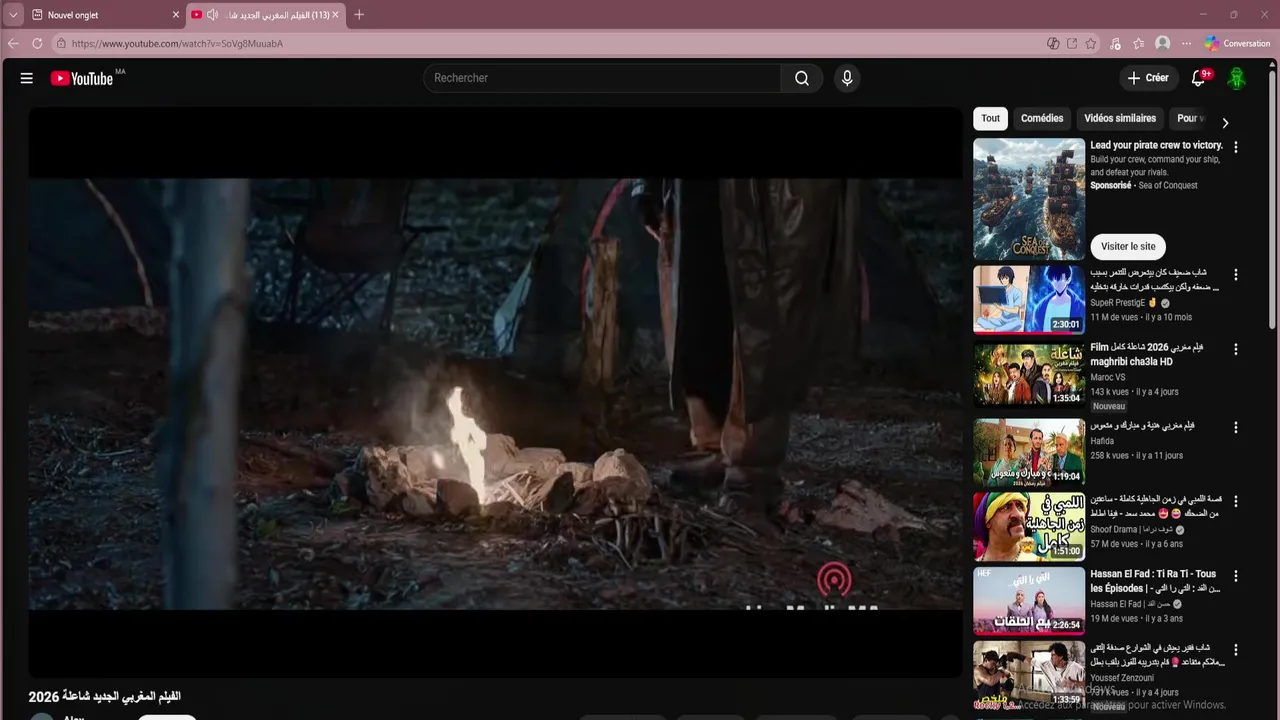Click the video player to pause

point(495,393)
